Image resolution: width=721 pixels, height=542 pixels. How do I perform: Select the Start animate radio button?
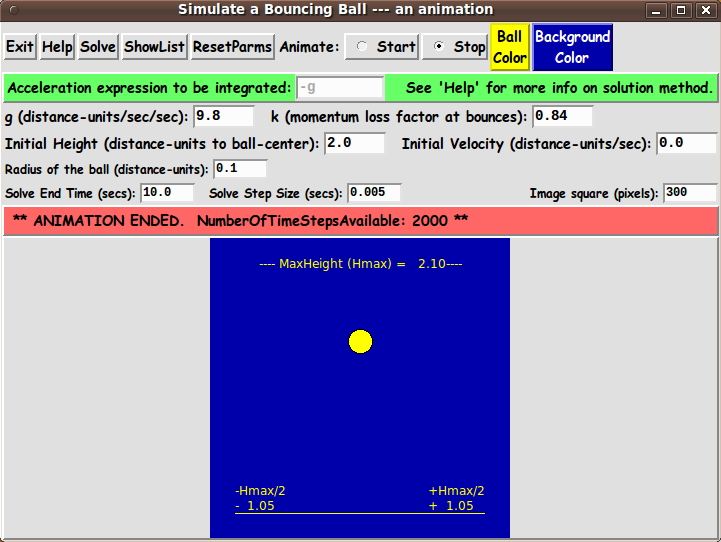pos(382,47)
